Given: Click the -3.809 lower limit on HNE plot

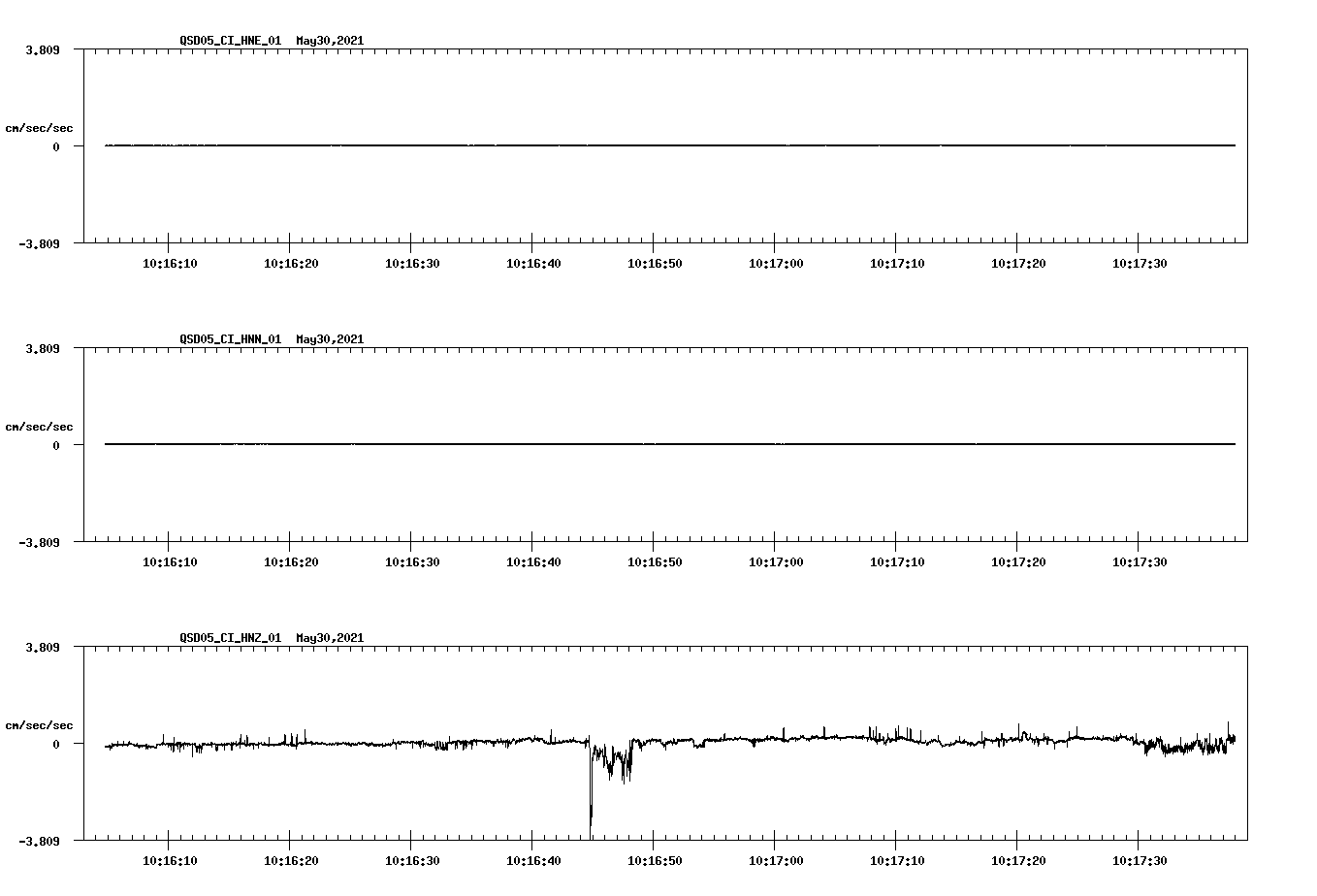Looking at the screenshot, I should point(40,243).
